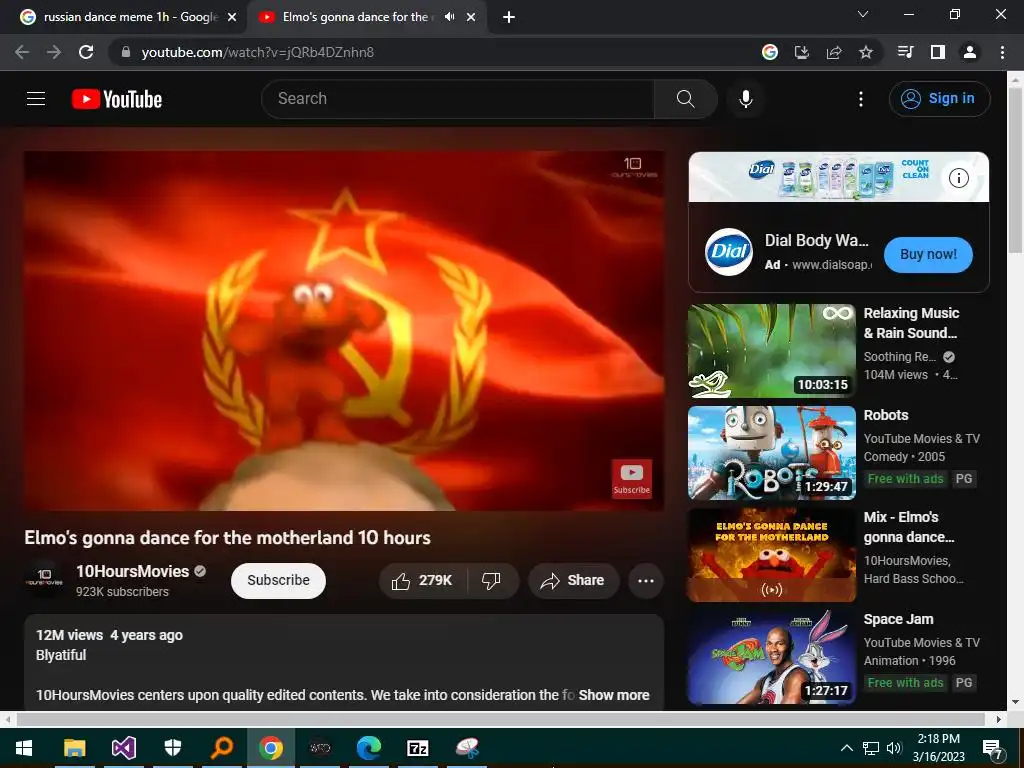Bookmark this page with star

pyautogui.click(x=865, y=52)
